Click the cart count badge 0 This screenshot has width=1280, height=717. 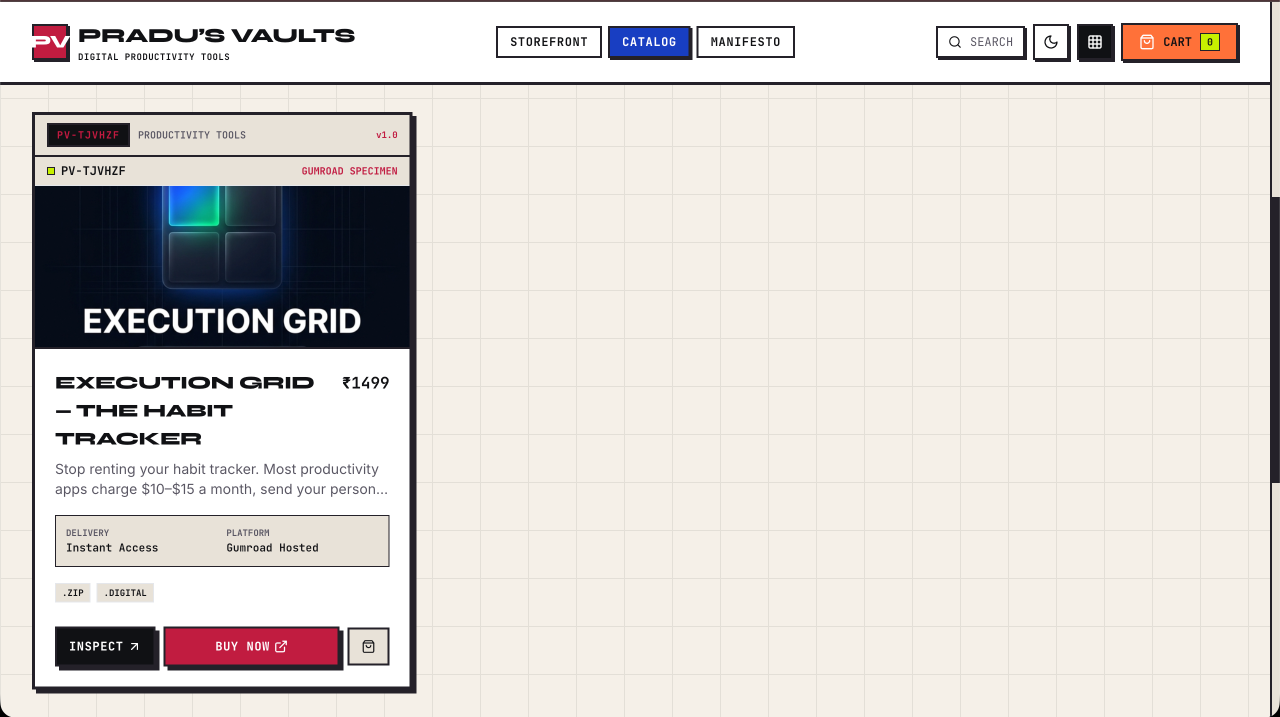point(1209,42)
